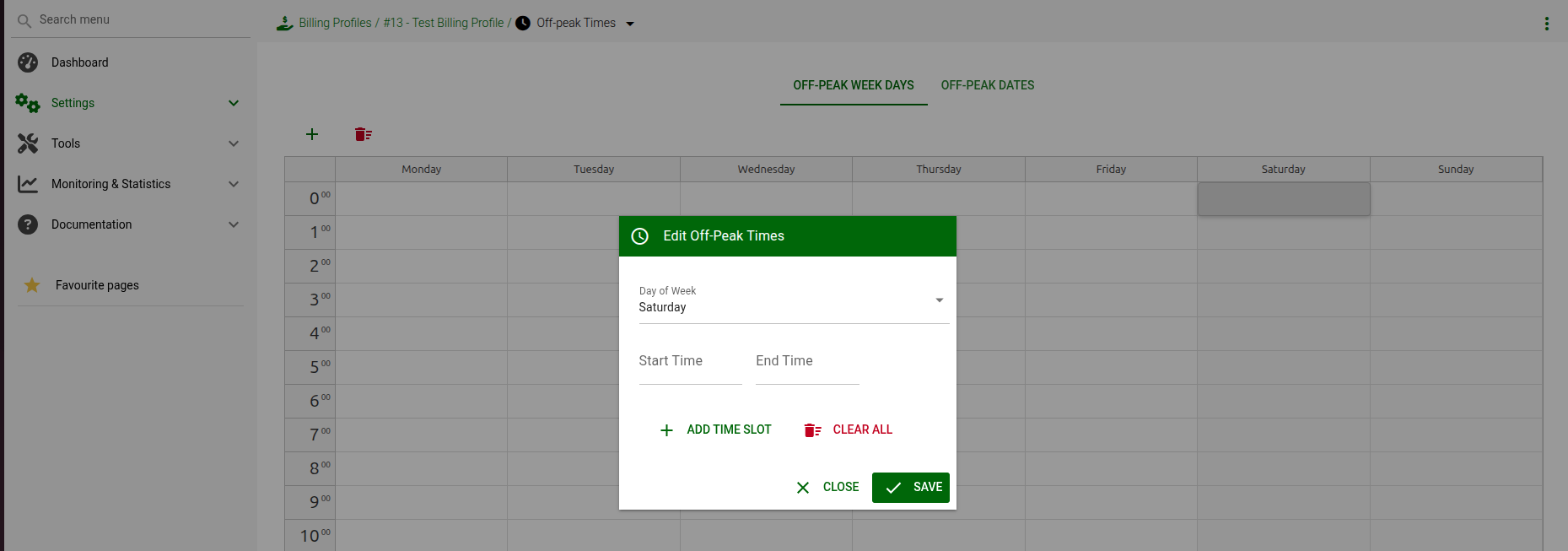Open the Tools menu item
This screenshot has height=551, width=1568.
coord(66,143)
